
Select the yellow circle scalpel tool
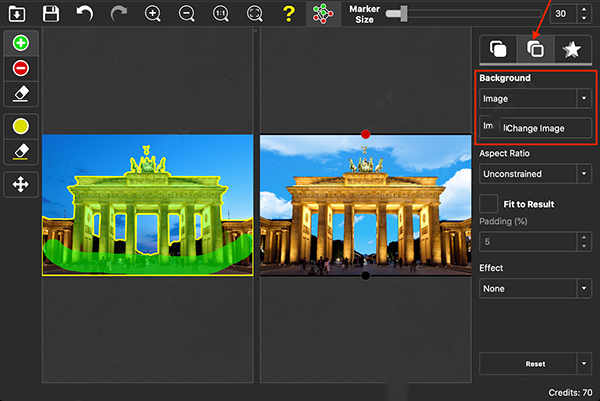coord(21,126)
